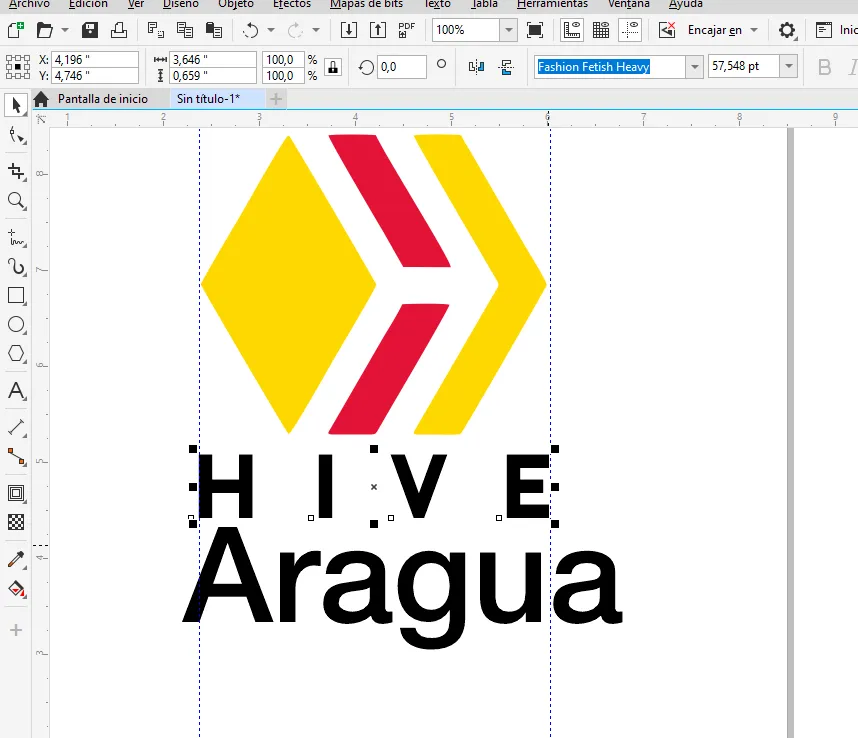Select the Drop Shadow tool
Viewport: 858px width, 738px height.
[16, 493]
